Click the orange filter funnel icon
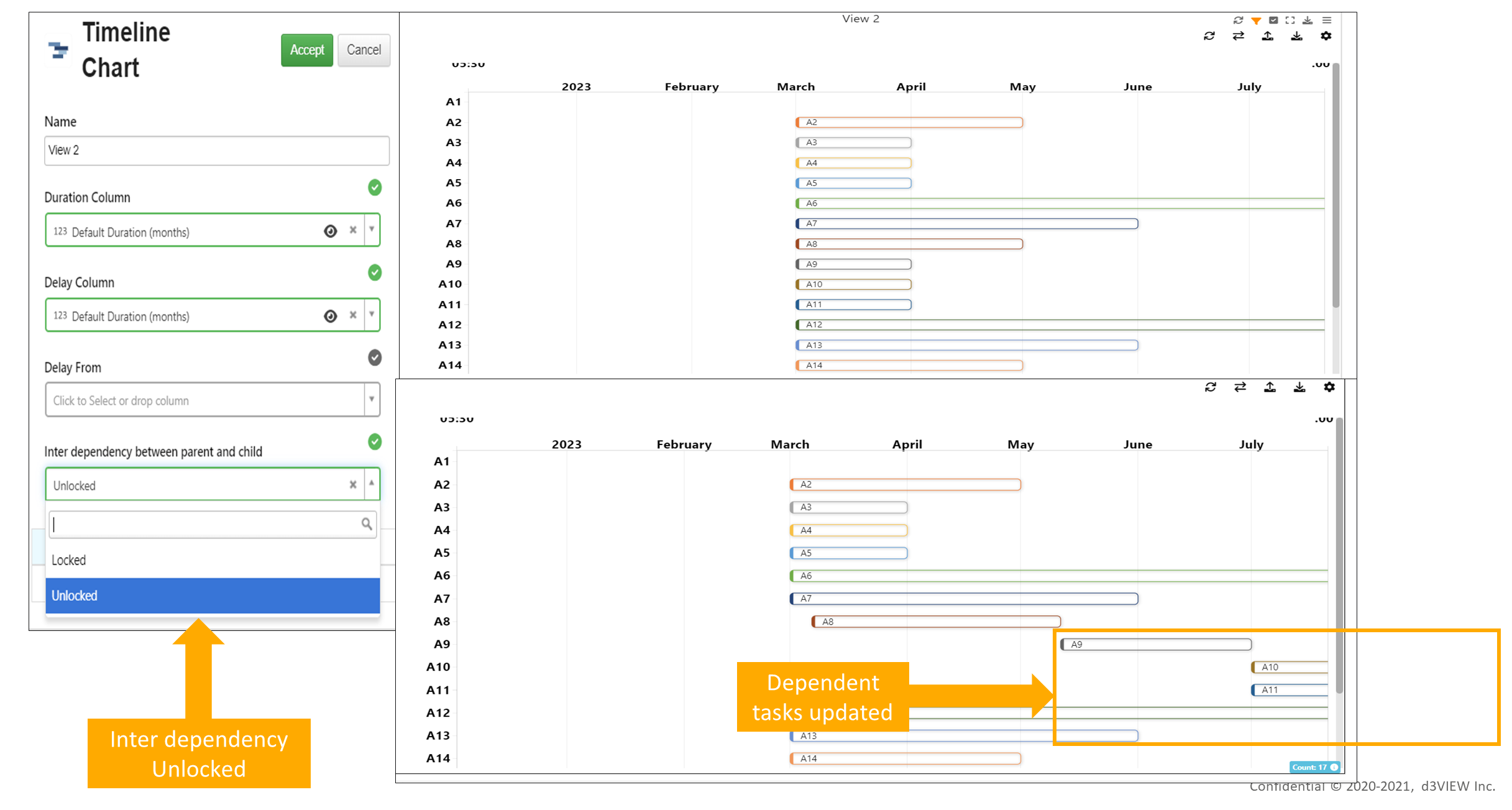The image size is (1512, 810). (1256, 21)
